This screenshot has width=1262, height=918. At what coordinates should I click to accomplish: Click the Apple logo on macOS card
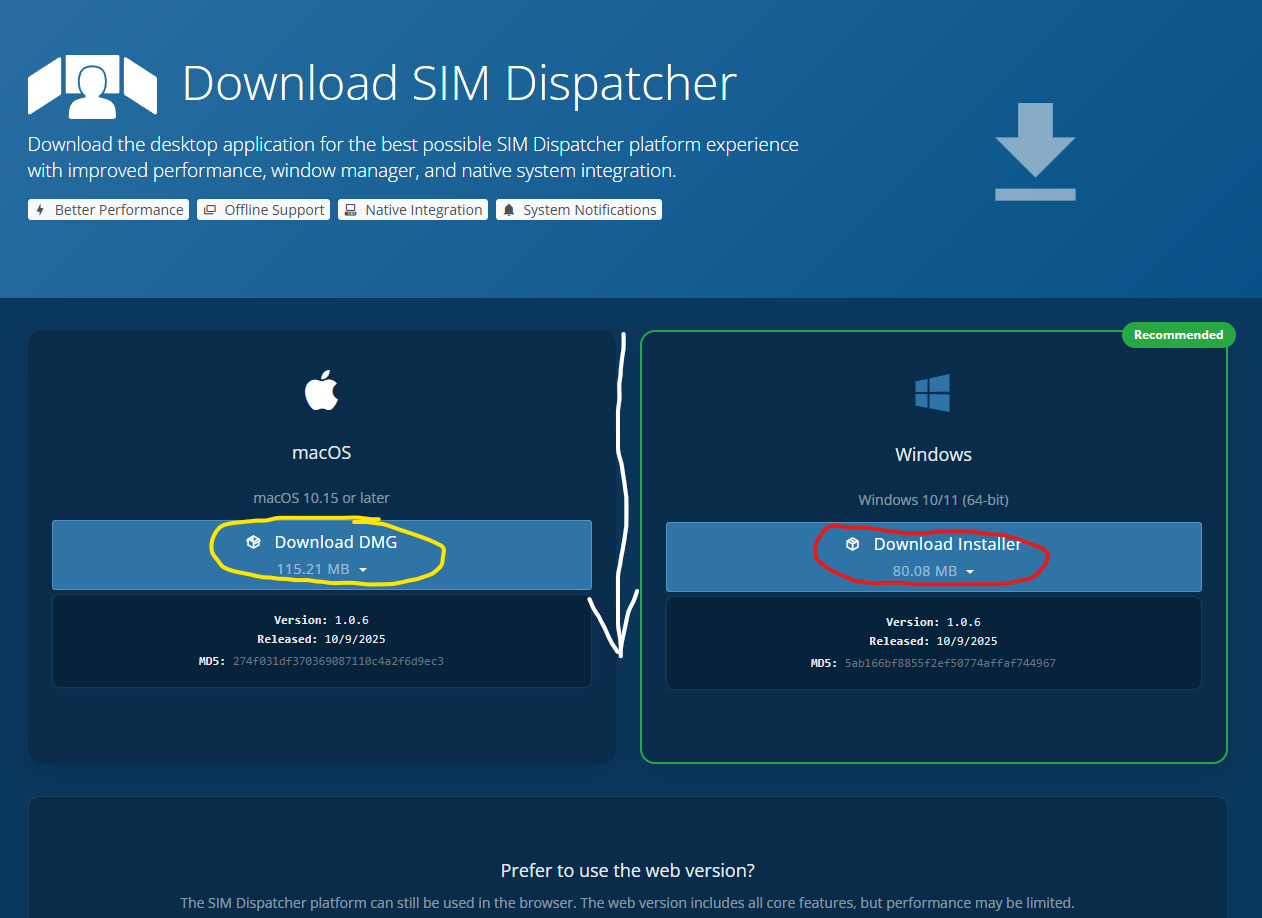coord(321,390)
